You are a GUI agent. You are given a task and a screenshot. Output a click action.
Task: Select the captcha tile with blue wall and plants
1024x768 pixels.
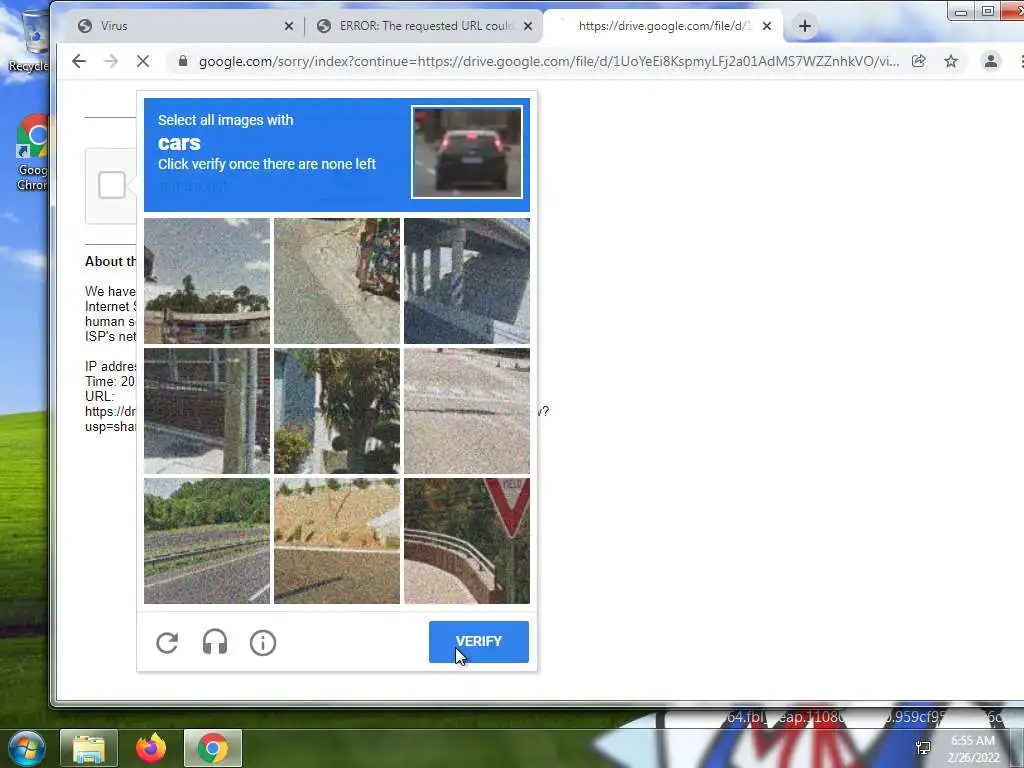[x=337, y=411]
